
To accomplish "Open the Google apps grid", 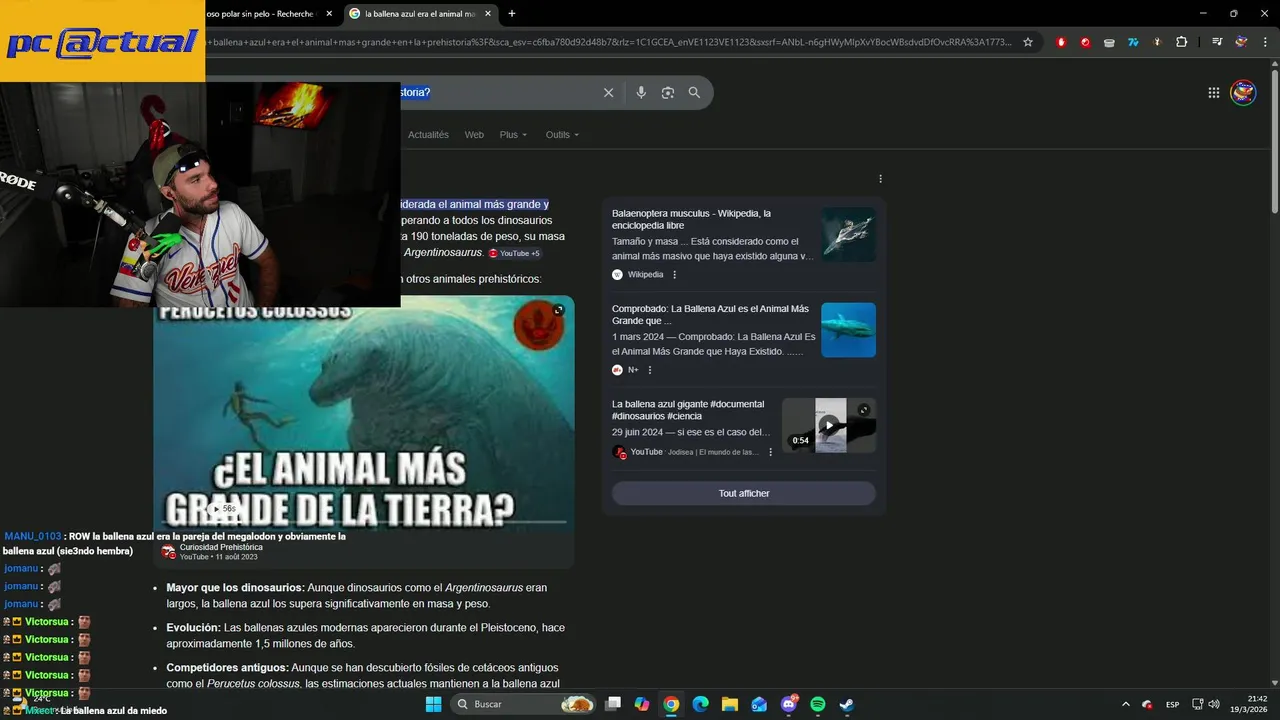I will tap(1213, 92).
